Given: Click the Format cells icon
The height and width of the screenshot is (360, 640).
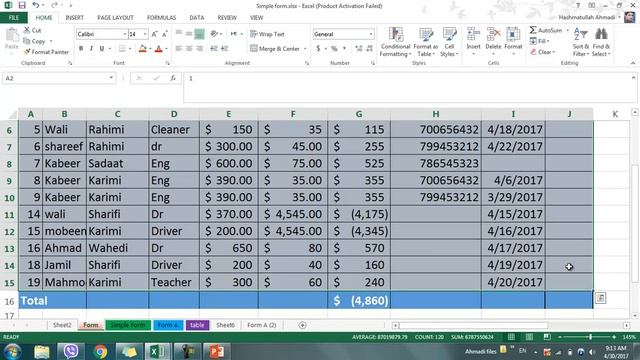Looking at the screenshot, I should click(x=513, y=34).
